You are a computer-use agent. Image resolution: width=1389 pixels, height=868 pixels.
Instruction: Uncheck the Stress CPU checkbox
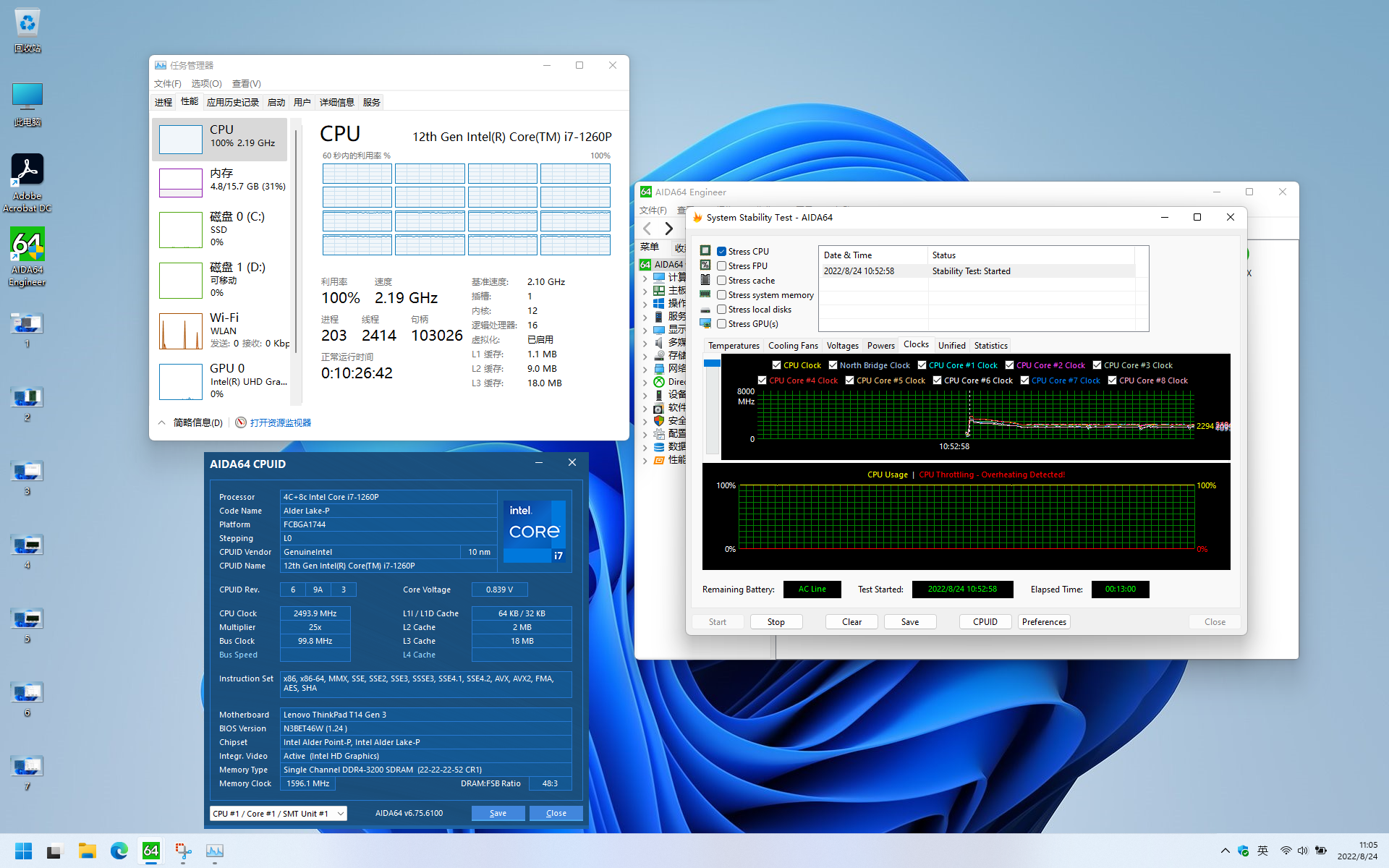point(721,252)
